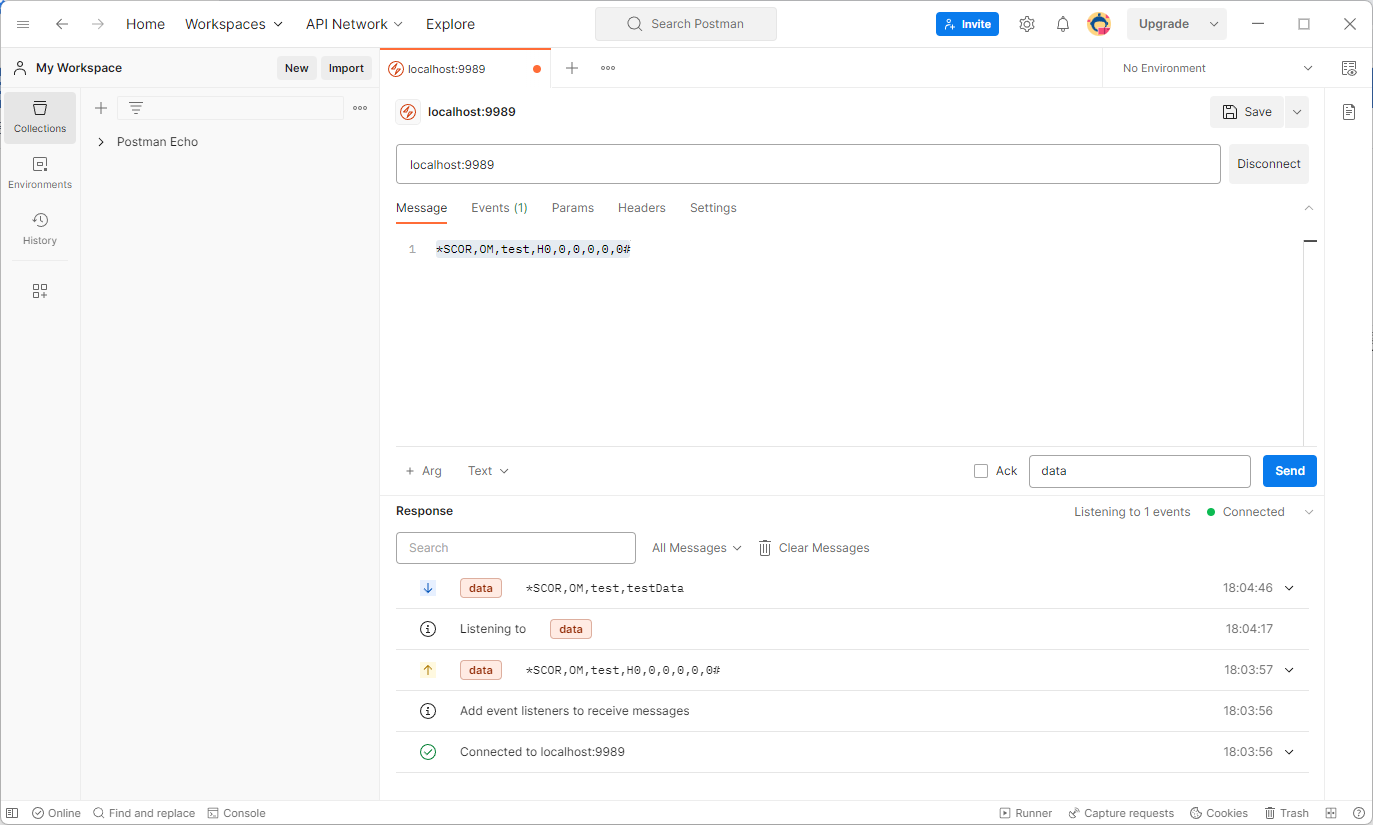
Task: Click the localhost:9989 URL field
Action: (808, 164)
